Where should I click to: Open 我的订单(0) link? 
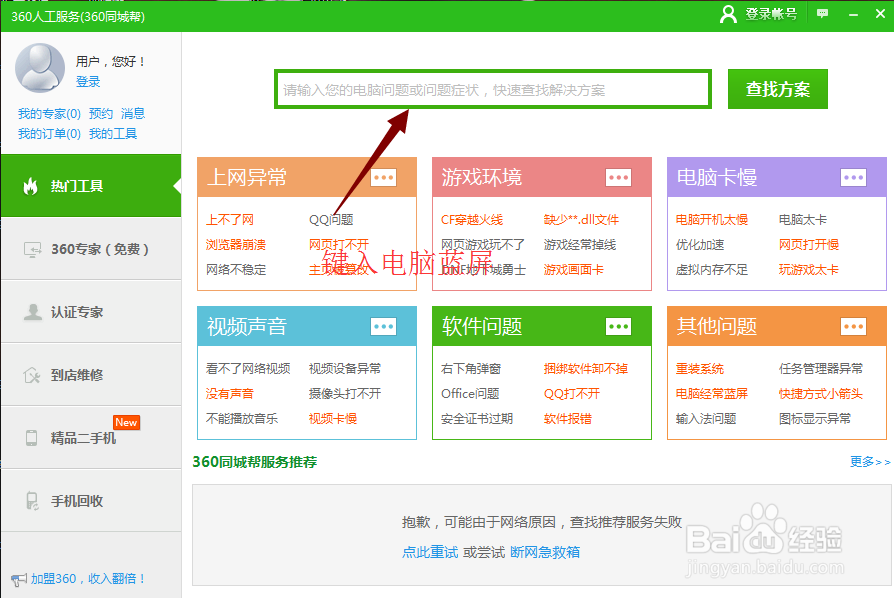coord(49,133)
